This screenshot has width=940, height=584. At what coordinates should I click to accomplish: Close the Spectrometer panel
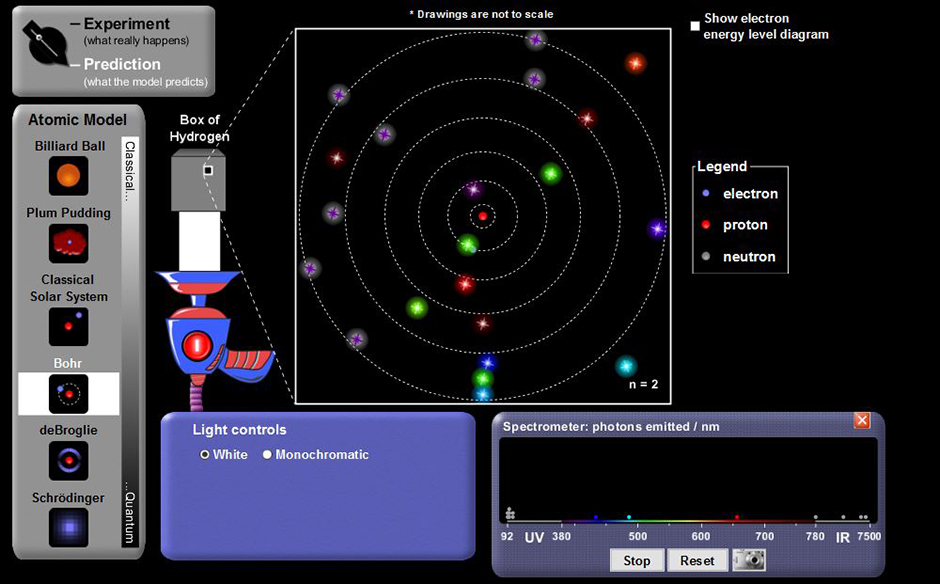[862, 420]
